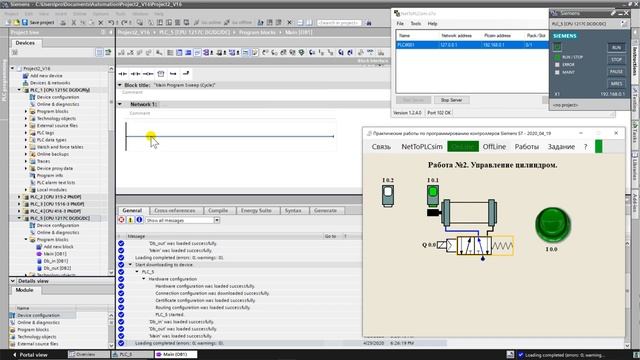Expand the PLC_2 device node
The height and width of the screenshot is (360, 640).
[x=19, y=197]
